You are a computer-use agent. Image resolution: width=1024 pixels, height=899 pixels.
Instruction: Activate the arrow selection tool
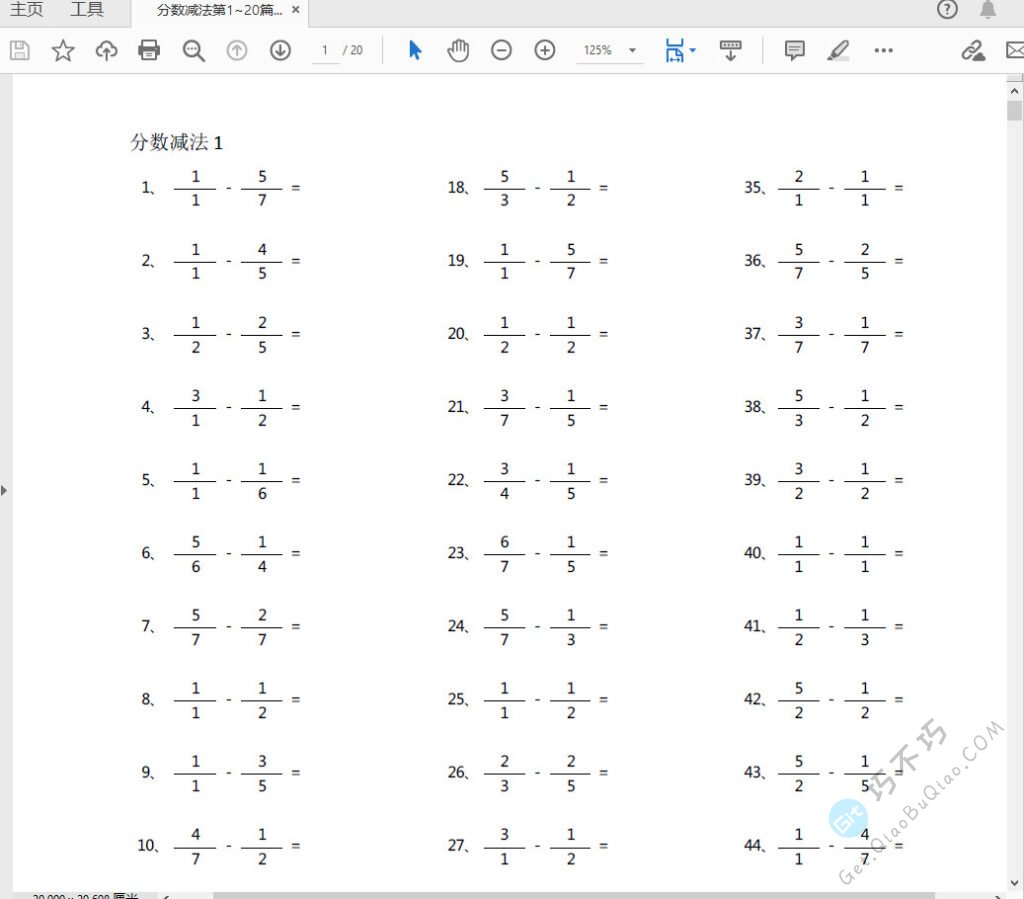[415, 51]
